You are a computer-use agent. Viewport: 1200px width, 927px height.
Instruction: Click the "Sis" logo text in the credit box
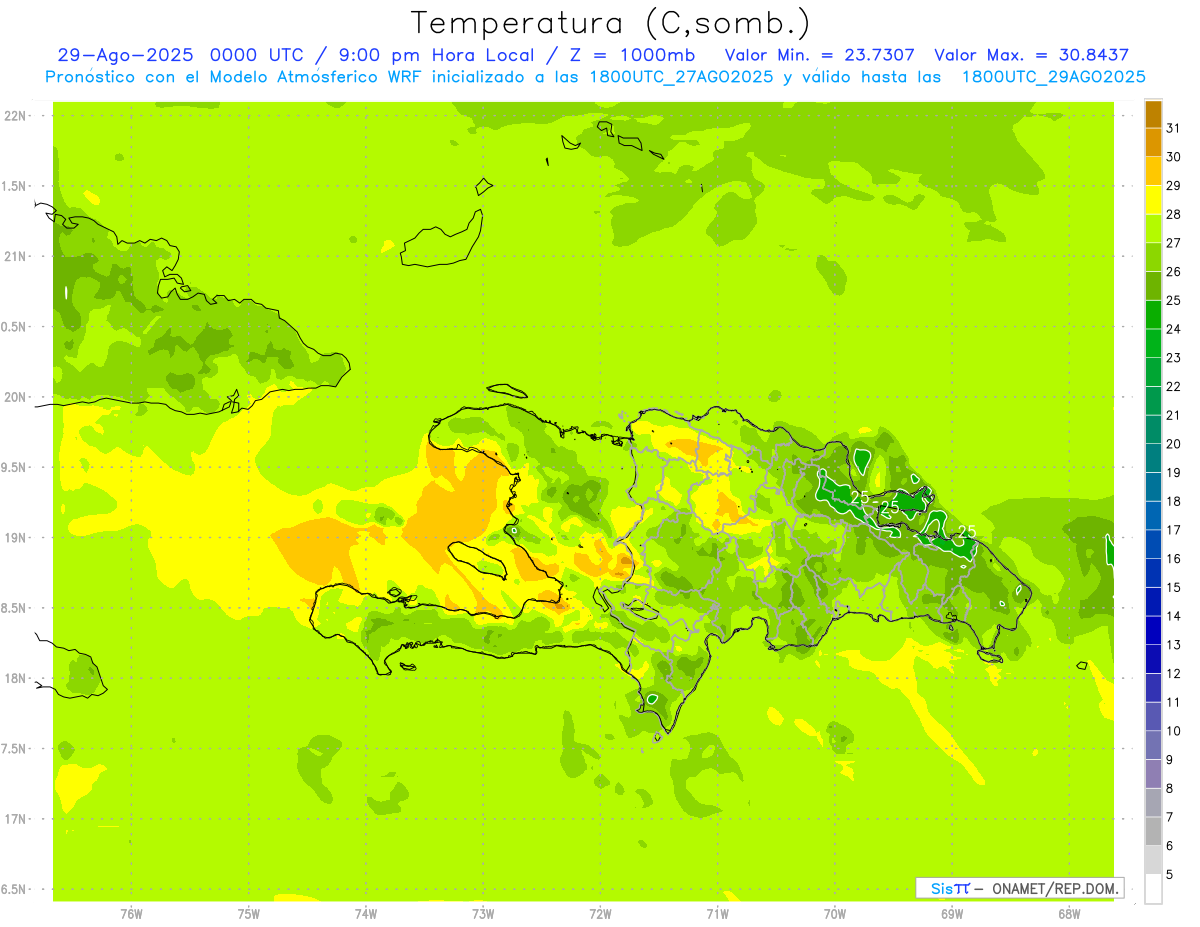940,888
